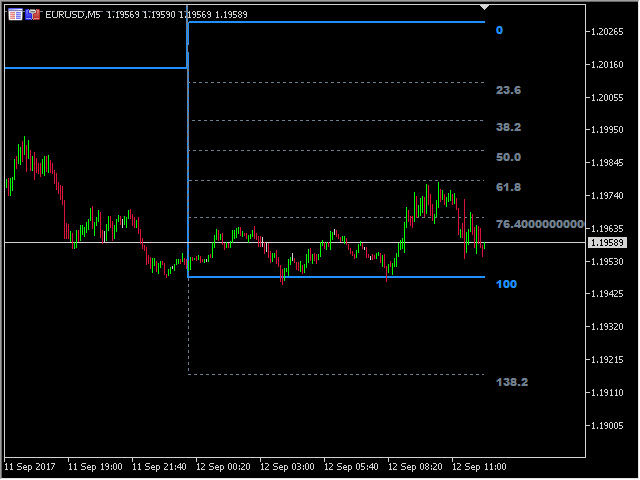Click the 50.0 Fibonacci level label

pos(508,158)
